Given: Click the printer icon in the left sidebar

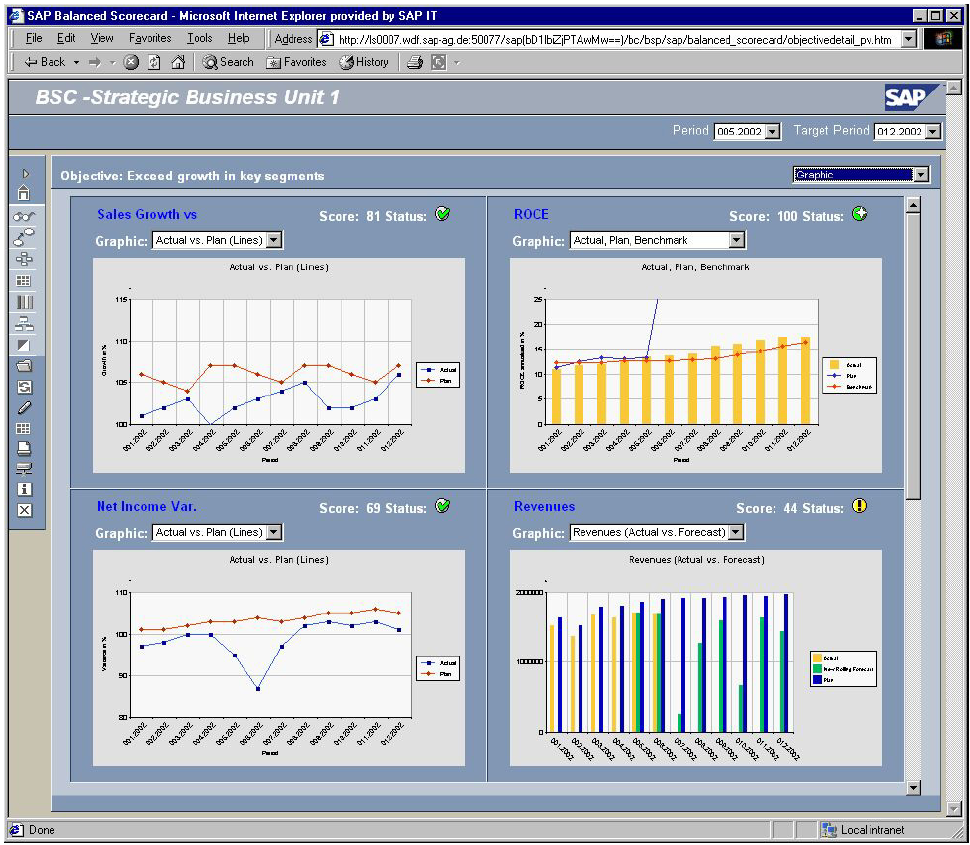Looking at the screenshot, I should point(24,448).
